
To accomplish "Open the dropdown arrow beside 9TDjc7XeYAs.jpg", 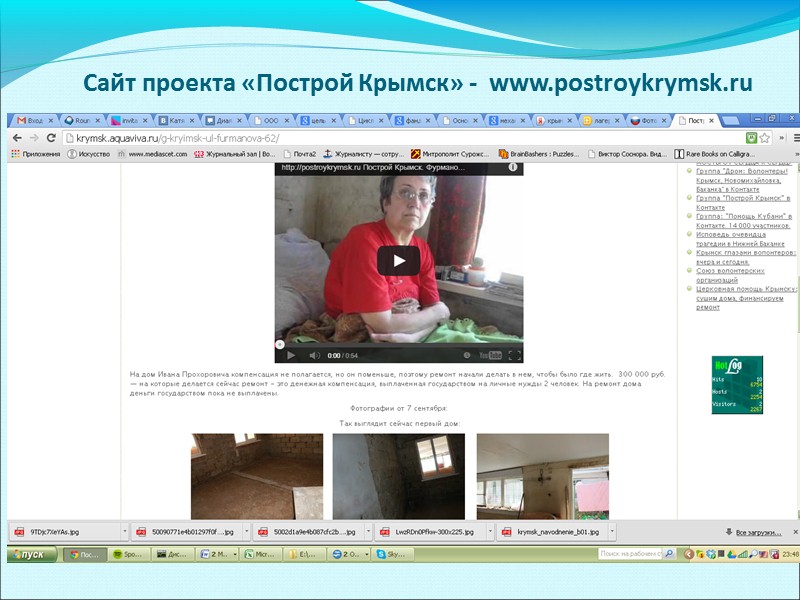I will [x=124, y=532].
